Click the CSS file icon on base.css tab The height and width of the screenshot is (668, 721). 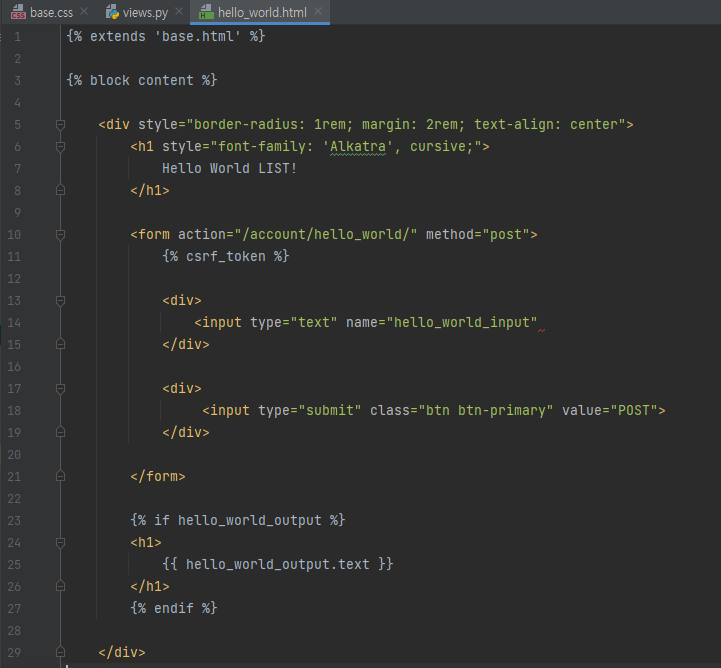tap(18, 12)
